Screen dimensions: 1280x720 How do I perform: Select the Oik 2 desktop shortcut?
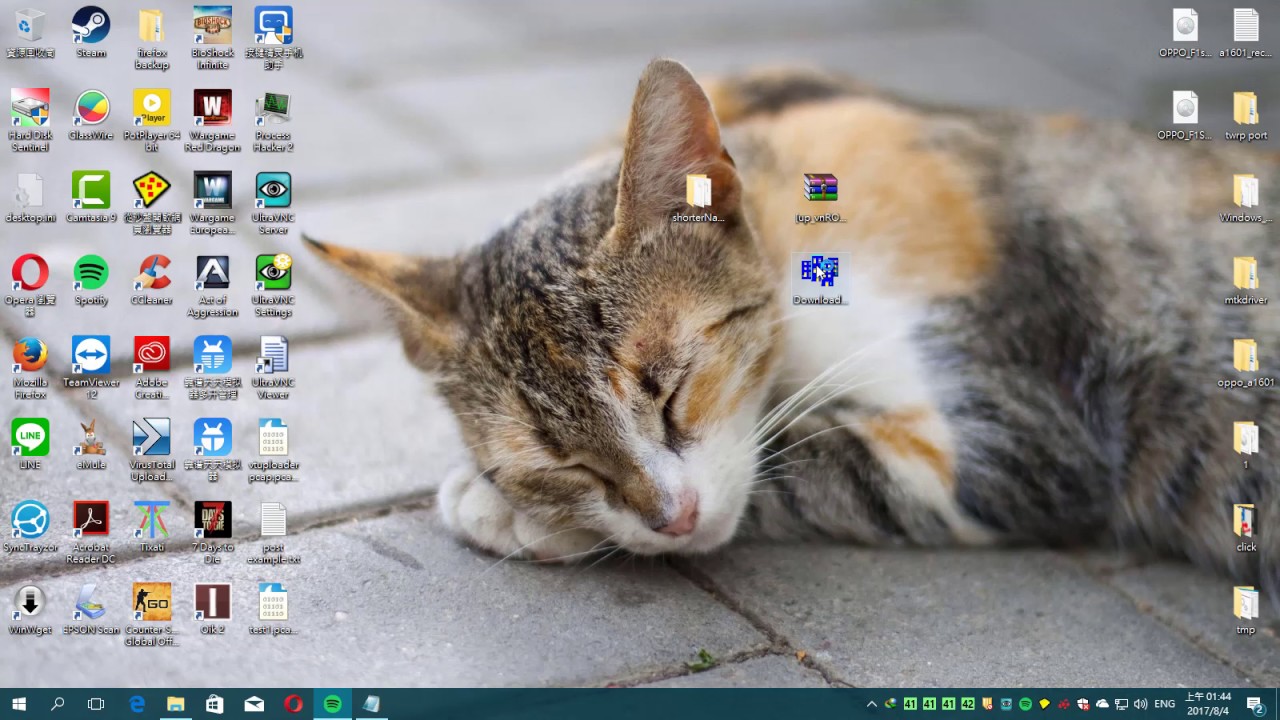point(212,609)
